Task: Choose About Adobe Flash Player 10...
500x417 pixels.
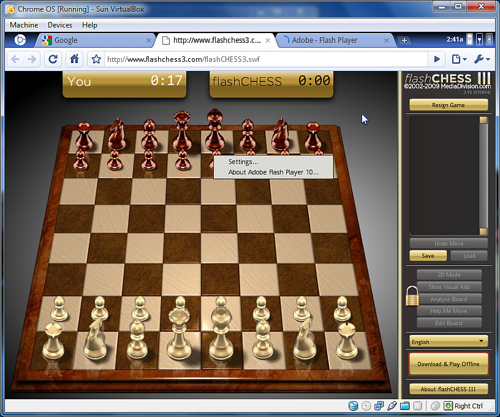Action: pos(273,172)
